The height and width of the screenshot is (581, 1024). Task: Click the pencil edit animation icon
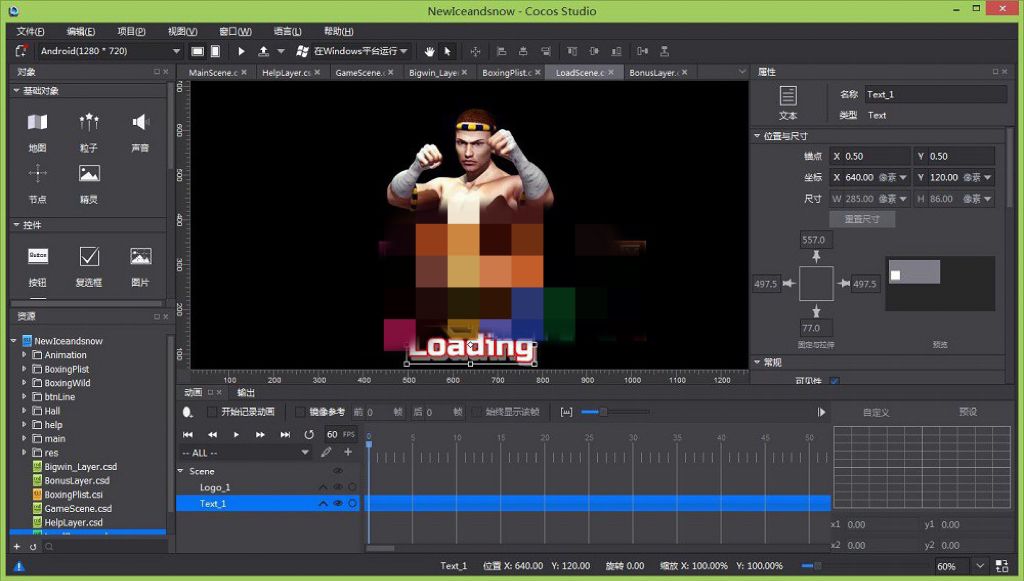tap(326, 452)
